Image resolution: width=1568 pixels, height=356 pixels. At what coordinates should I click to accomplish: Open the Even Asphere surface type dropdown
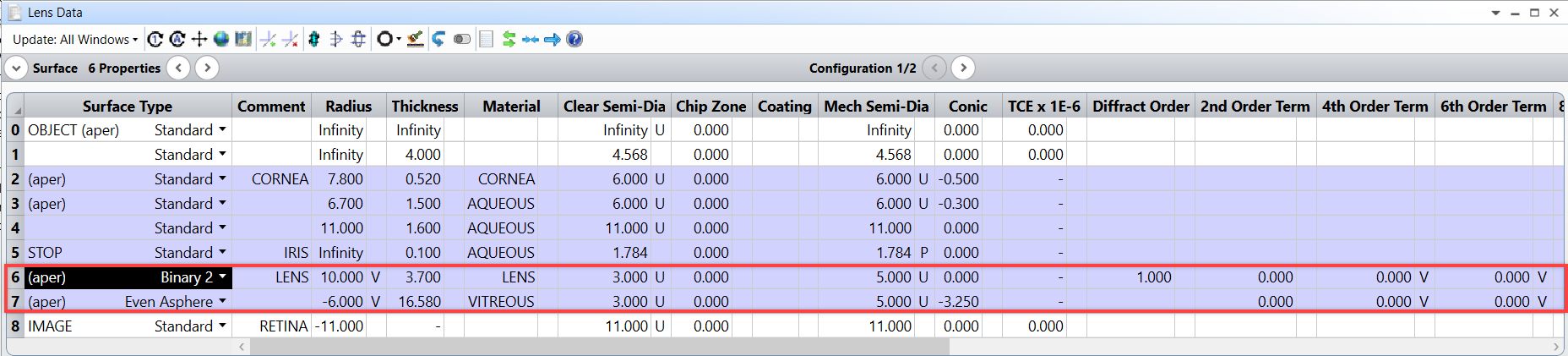pyautogui.click(x=222, y=301)
